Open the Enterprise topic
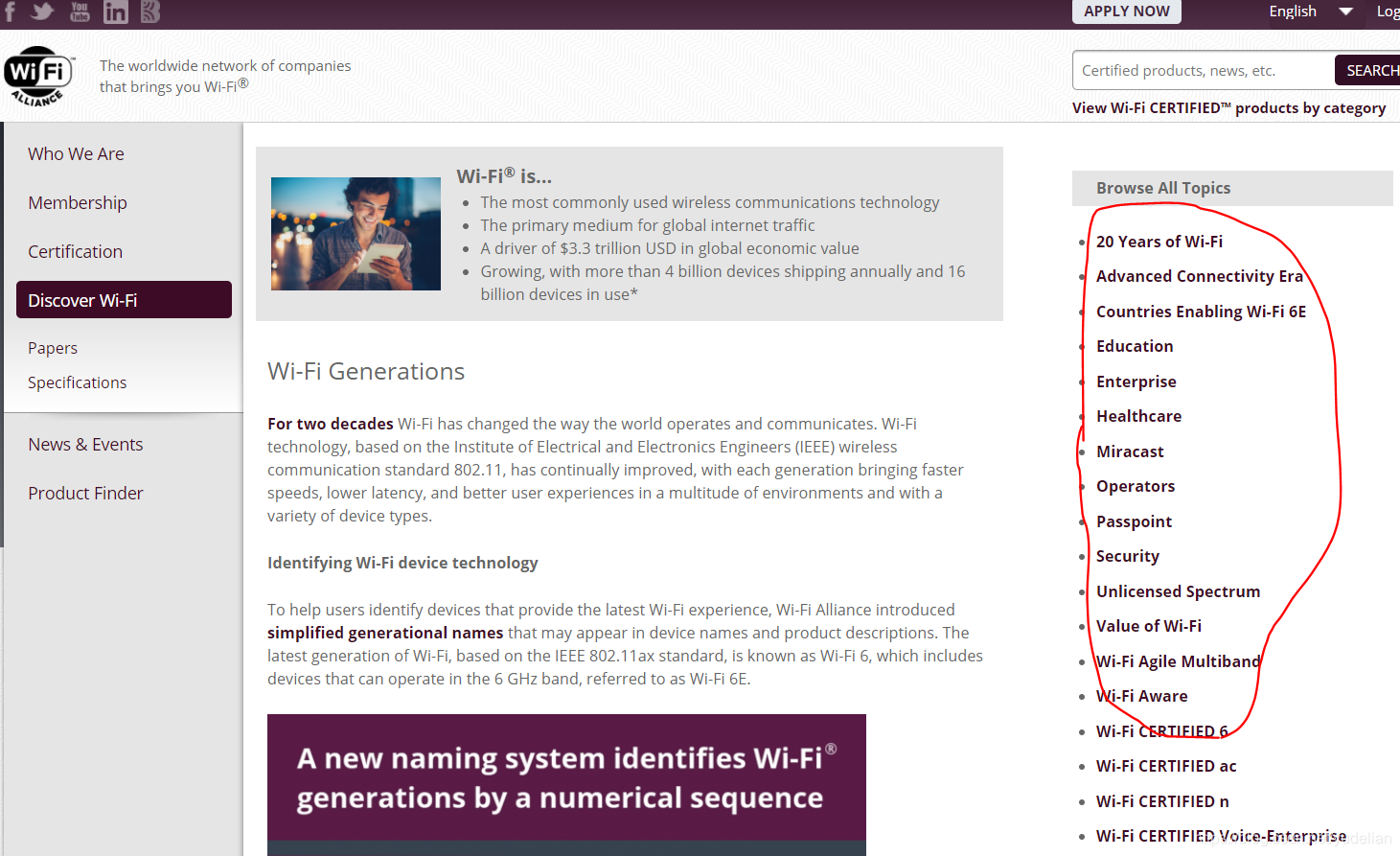This screenshot has width=1400, height=856. (x=1136, y=382)
